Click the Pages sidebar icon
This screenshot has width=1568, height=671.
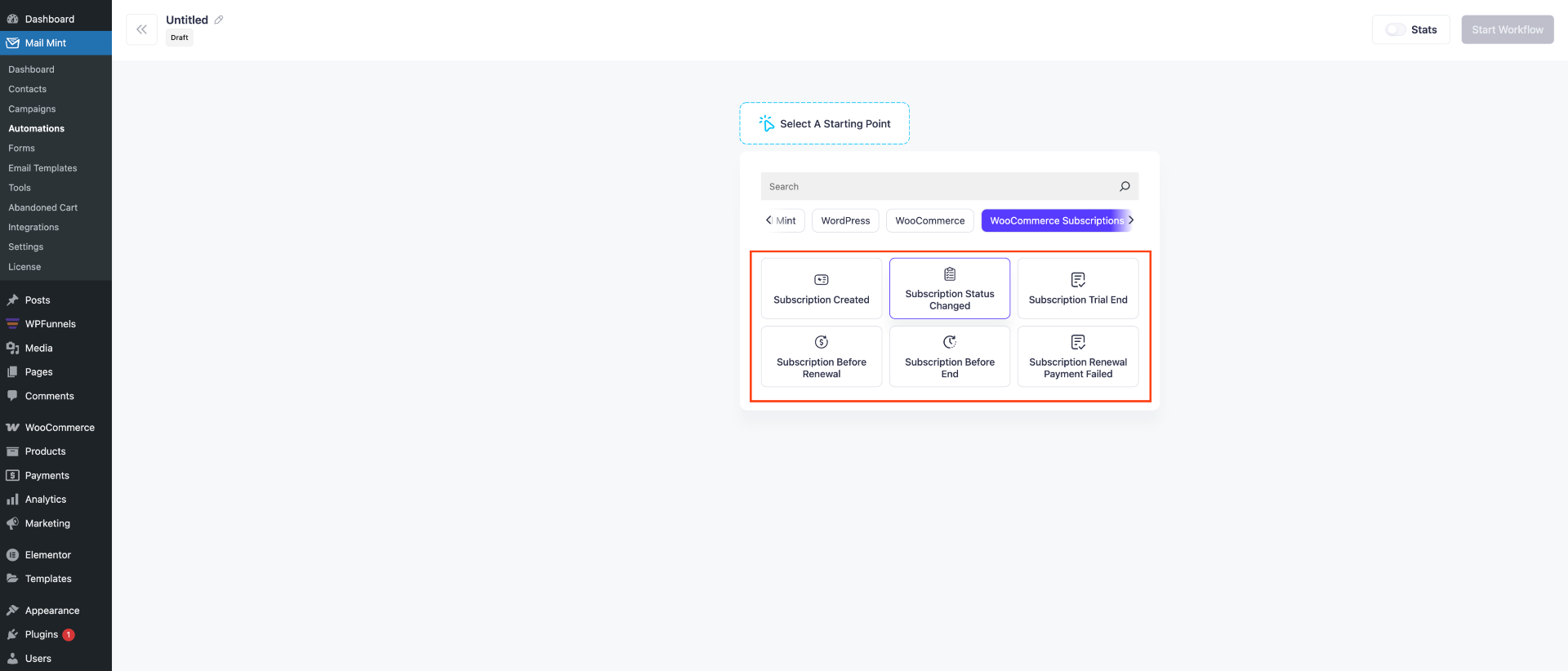pos(12,372)
